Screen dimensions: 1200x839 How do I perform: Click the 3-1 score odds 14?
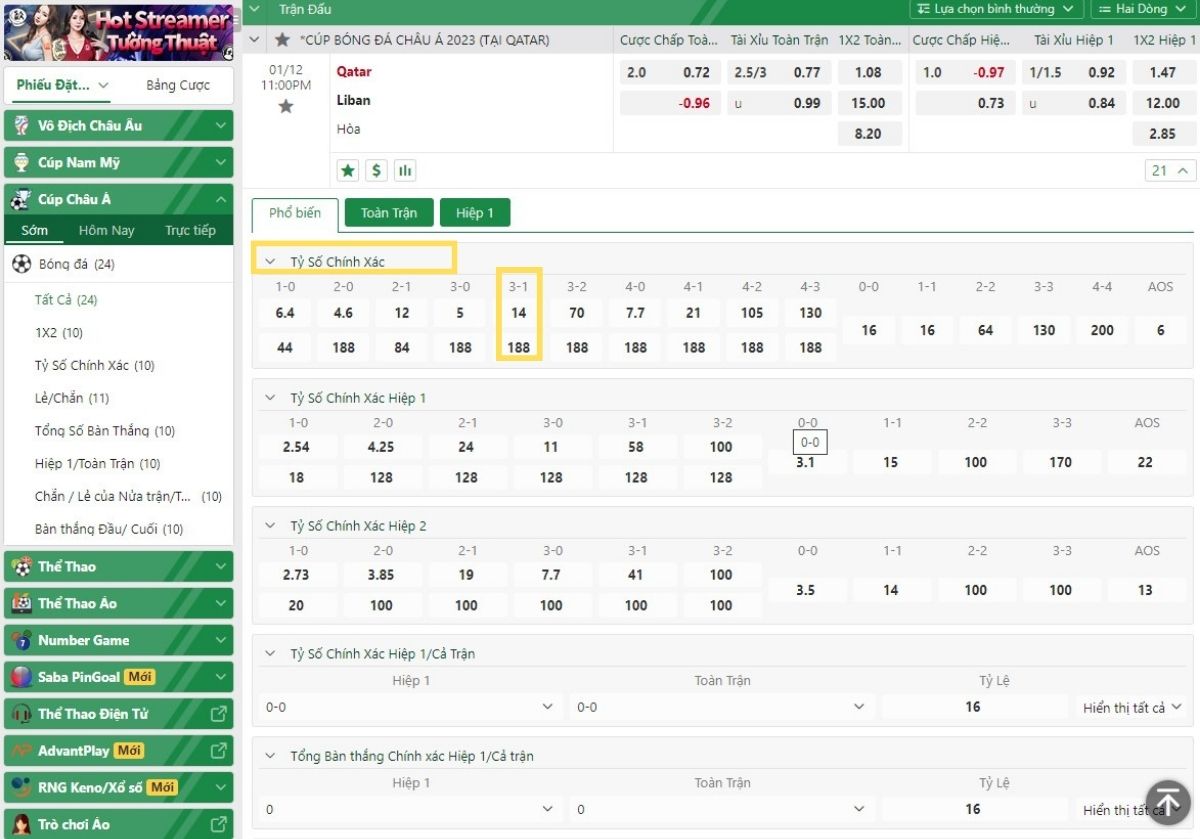pos(518,313)
